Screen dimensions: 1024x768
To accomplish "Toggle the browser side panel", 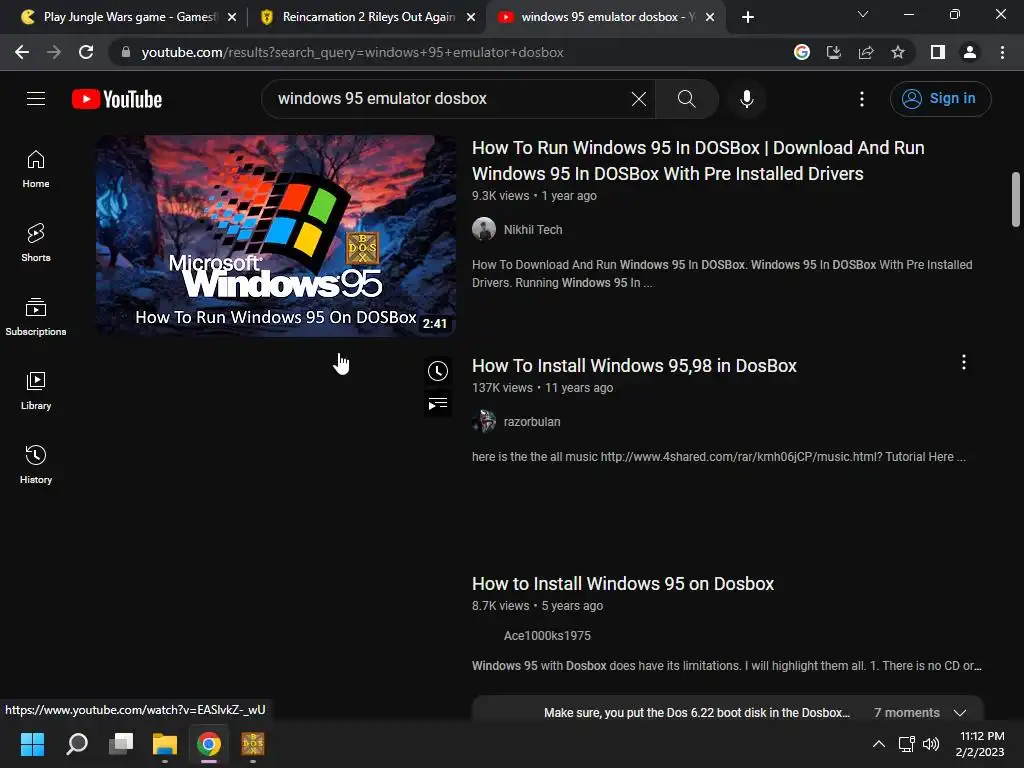I will tap(938, 52).
